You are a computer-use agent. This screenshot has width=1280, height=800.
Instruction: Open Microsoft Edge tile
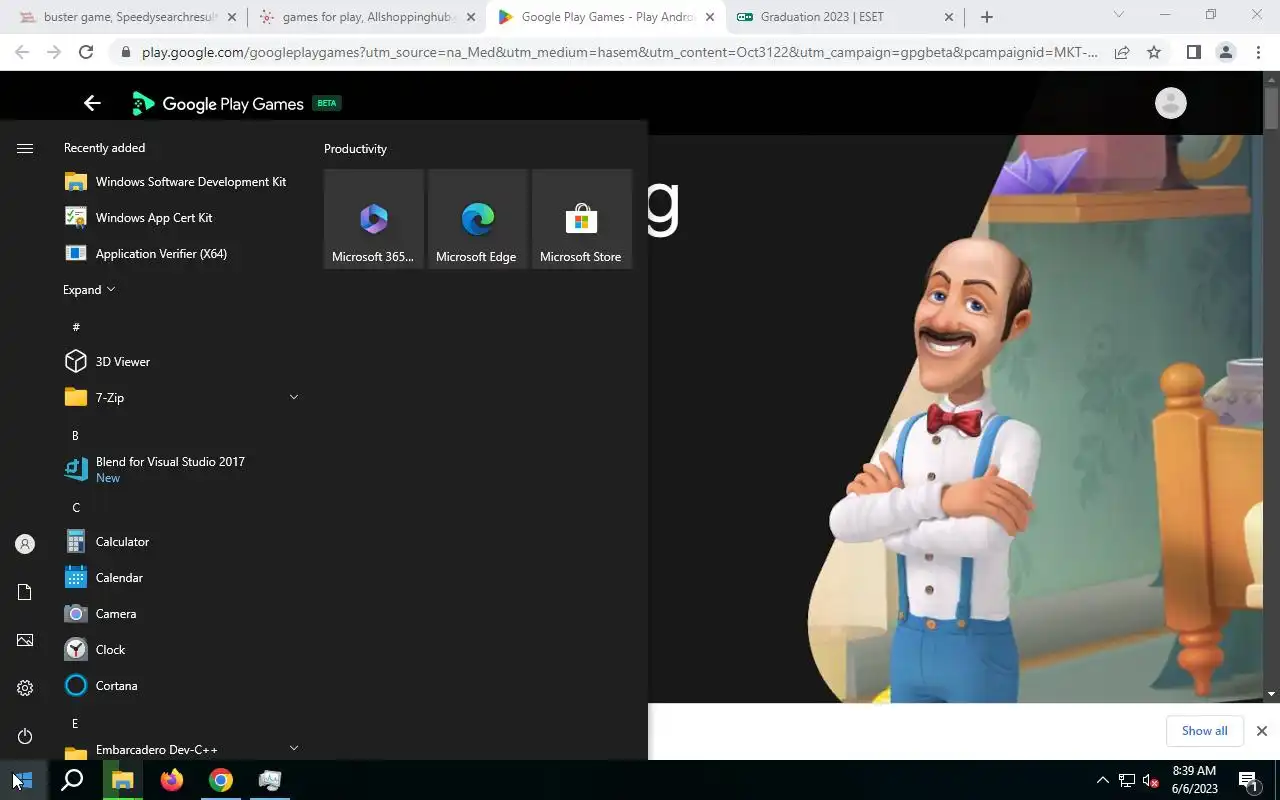[x=478, y=219]
